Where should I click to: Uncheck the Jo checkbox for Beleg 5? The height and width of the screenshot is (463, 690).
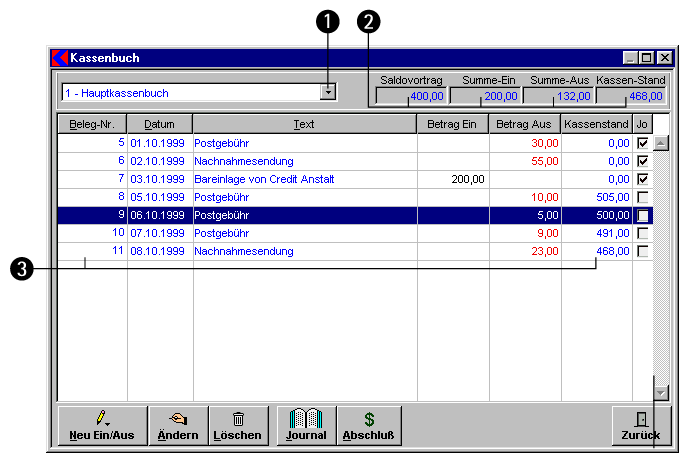tap(643, 143)
